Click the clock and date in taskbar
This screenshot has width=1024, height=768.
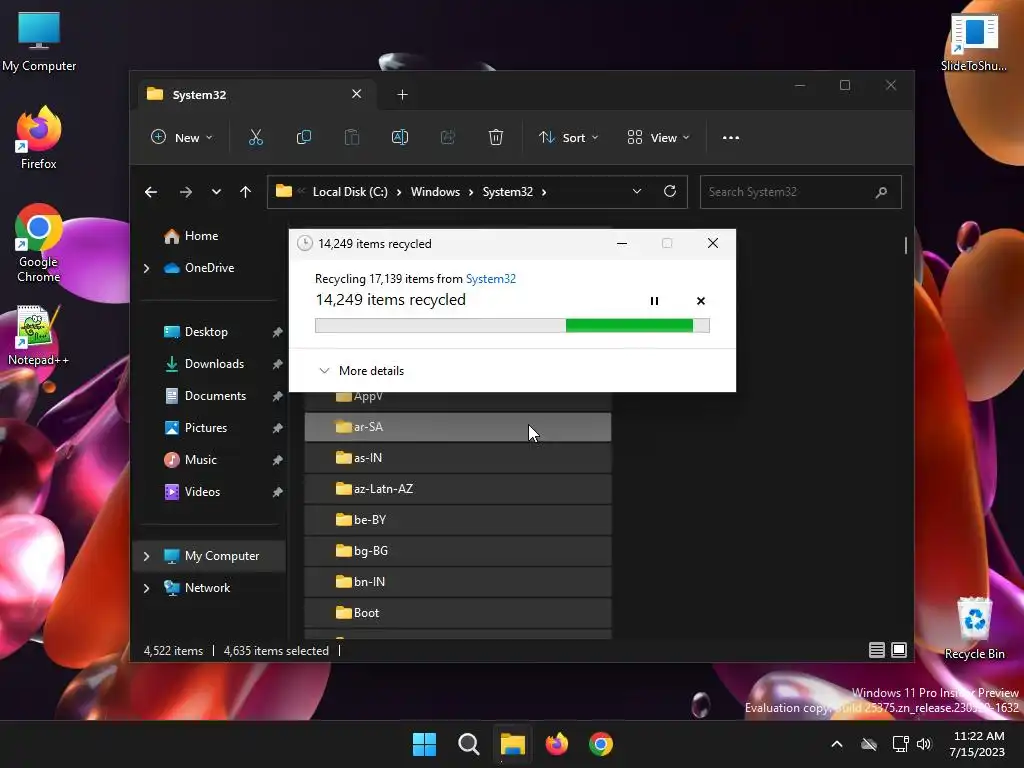click(978, 744)
